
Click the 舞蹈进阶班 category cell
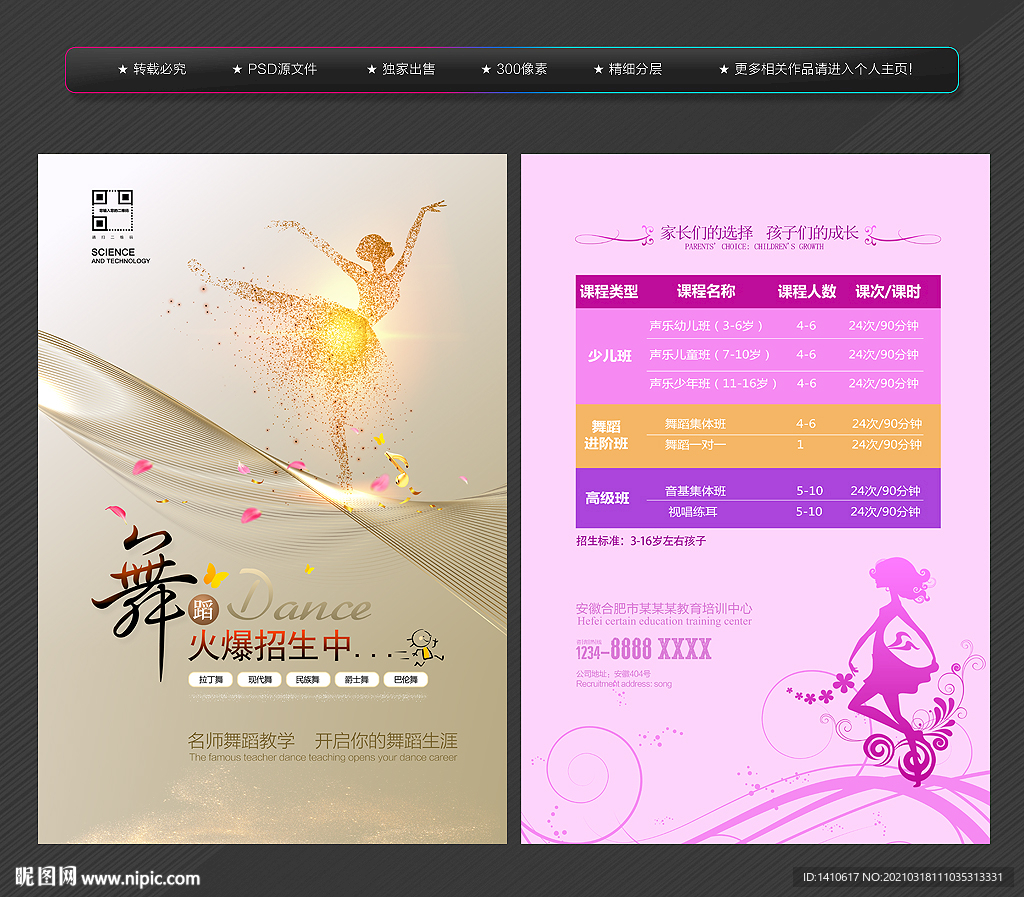pyautogui.click(x=606, y=435)
